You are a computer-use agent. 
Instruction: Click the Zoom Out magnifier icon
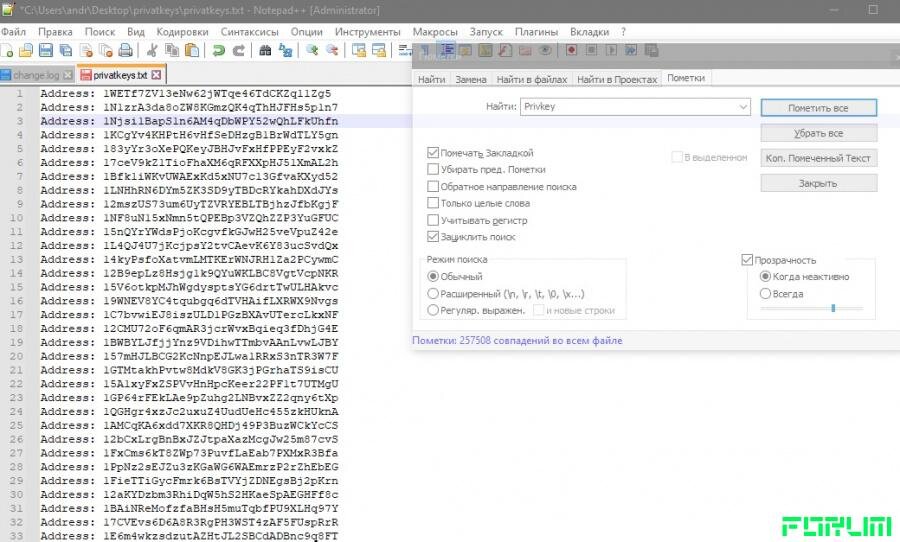pos(332,51)
